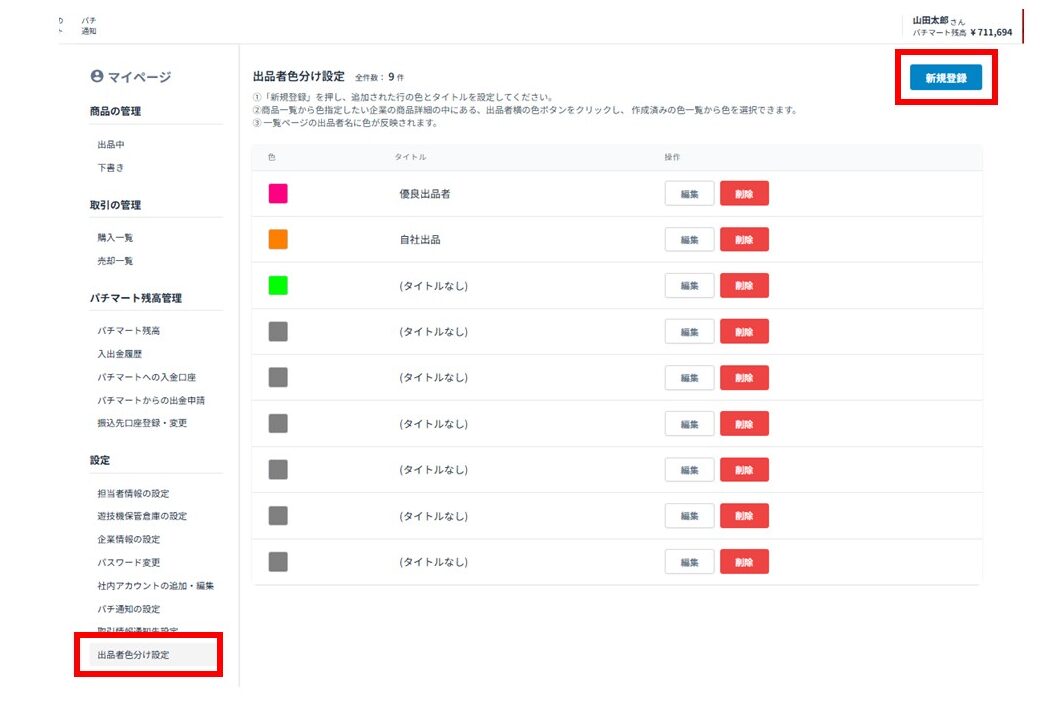This screenshot has width=1056, height=706.
Task: Click the 山田太郎 account name
Action: pos(932,20)
